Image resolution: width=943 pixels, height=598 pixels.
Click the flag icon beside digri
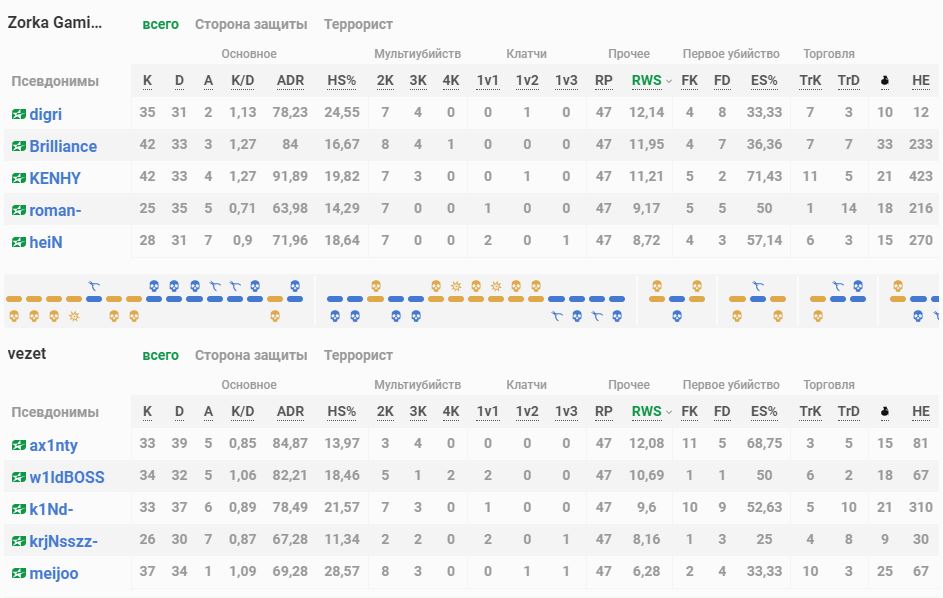point(18,114)
